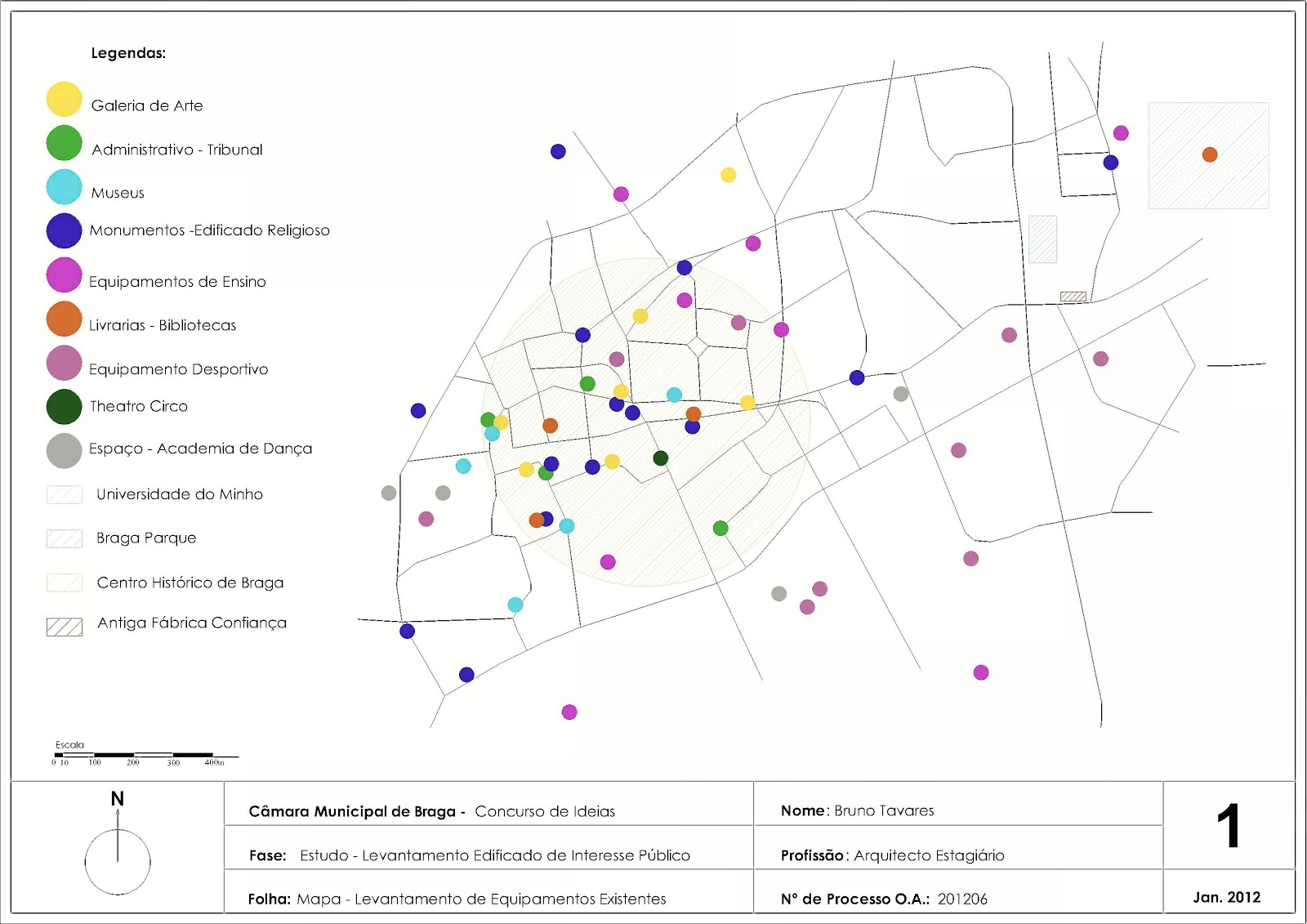Click the dark green Theatro Circo map marker
This screenshot has height=924, width=1307.
(x=661, y=458)
